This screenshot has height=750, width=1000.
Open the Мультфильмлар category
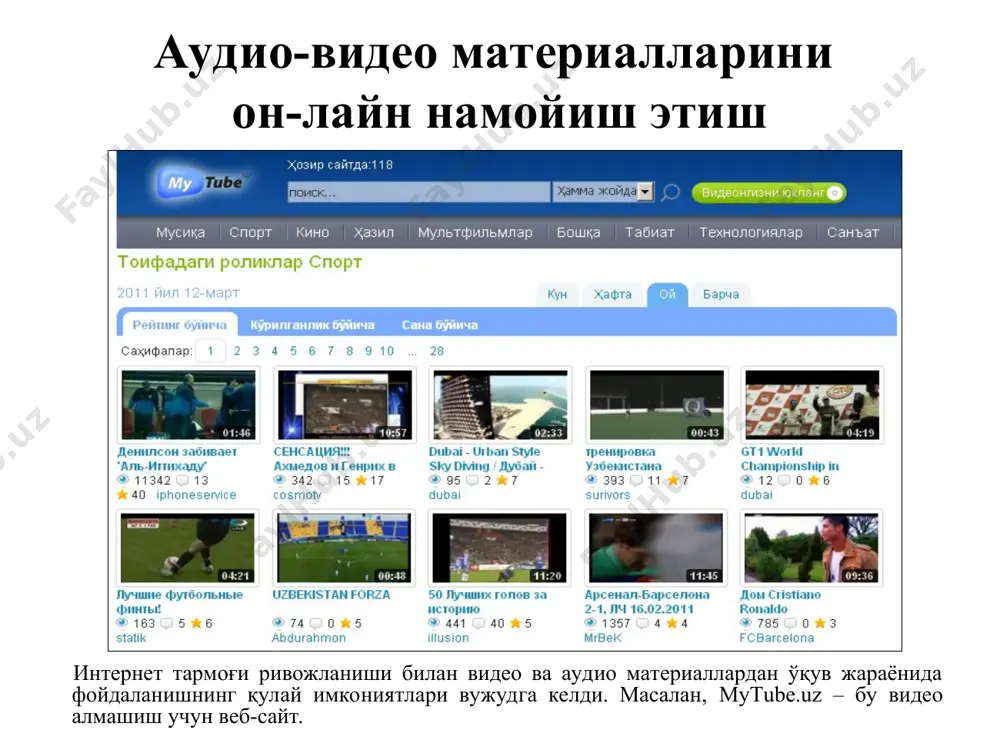(475, 233)
